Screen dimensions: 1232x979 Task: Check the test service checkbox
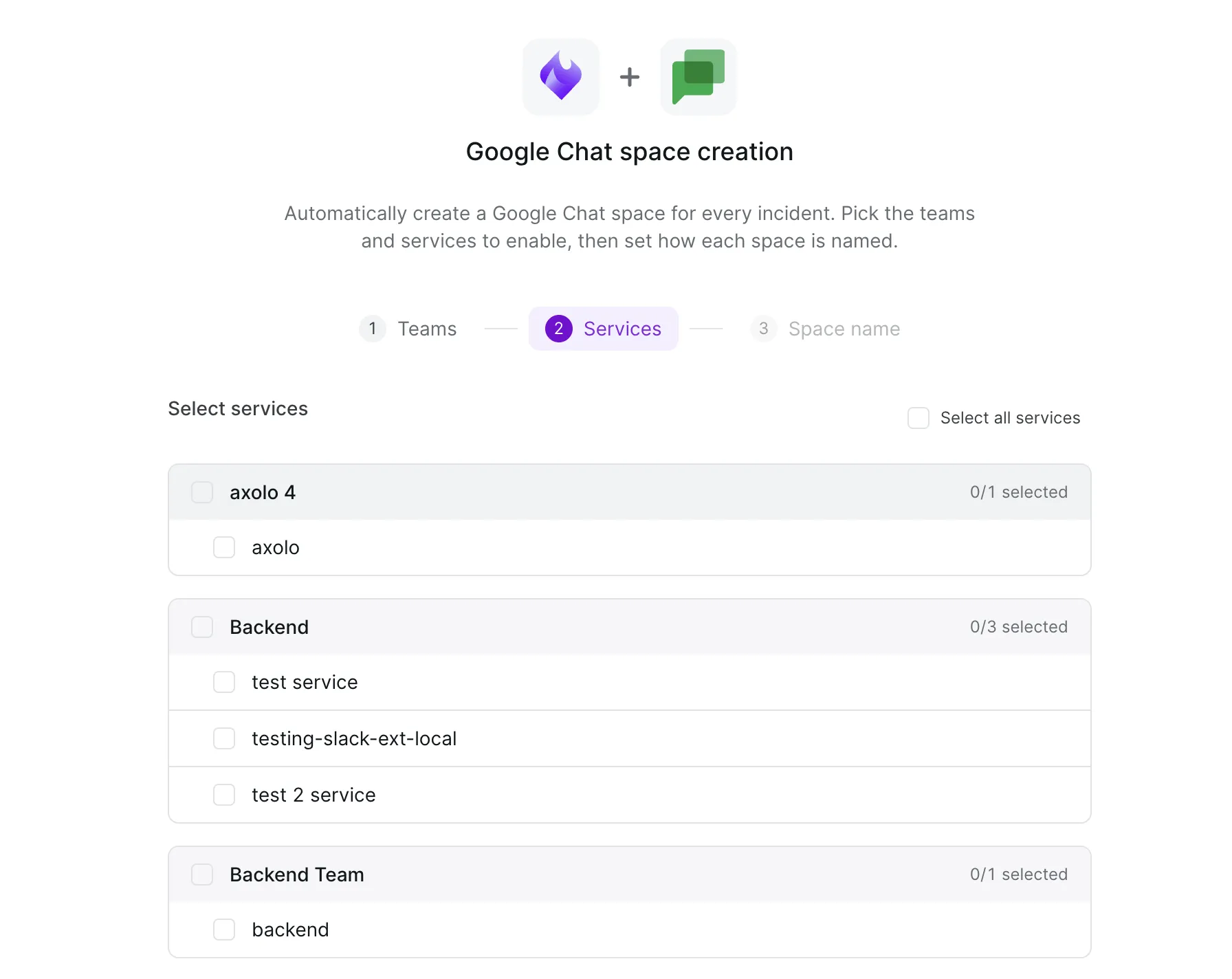(x=224, y=682)
